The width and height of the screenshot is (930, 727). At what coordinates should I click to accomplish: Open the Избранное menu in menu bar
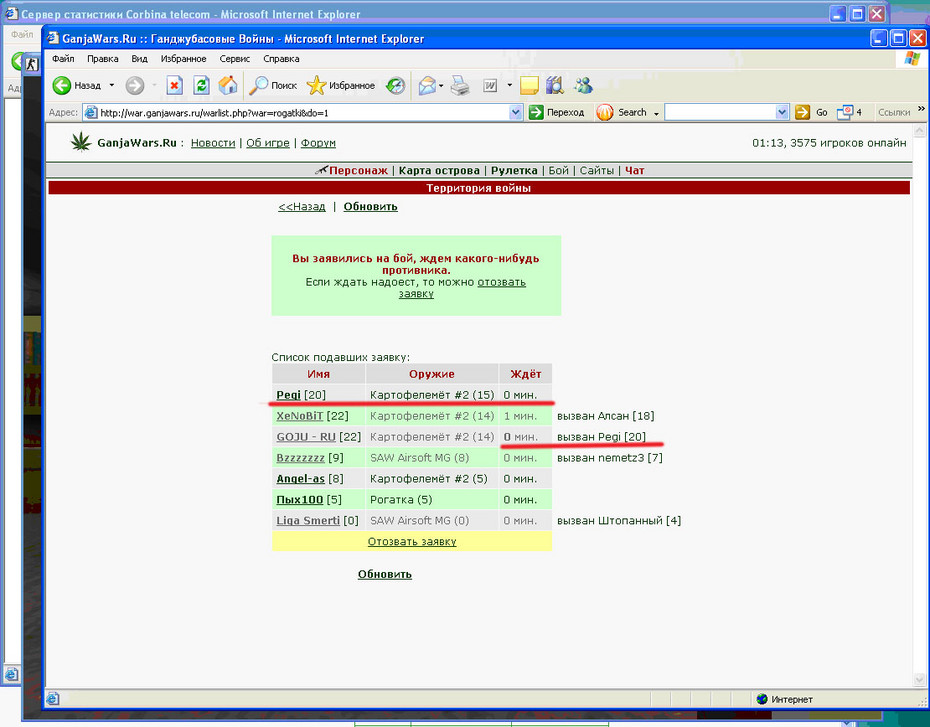[183, 59]
